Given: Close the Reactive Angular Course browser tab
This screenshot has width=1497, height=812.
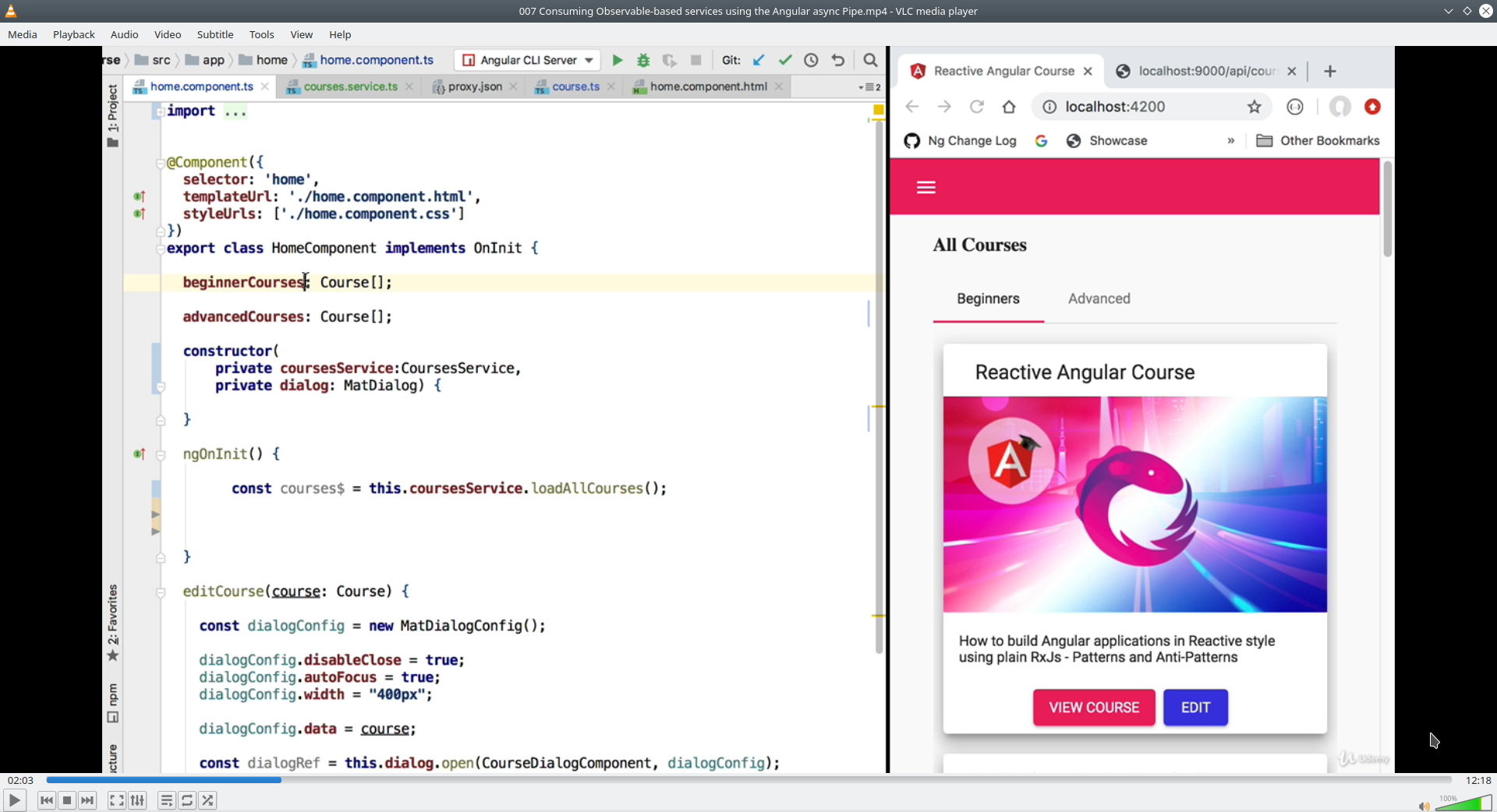Looking at the screenshot, I should click(x=1088, y=71).
